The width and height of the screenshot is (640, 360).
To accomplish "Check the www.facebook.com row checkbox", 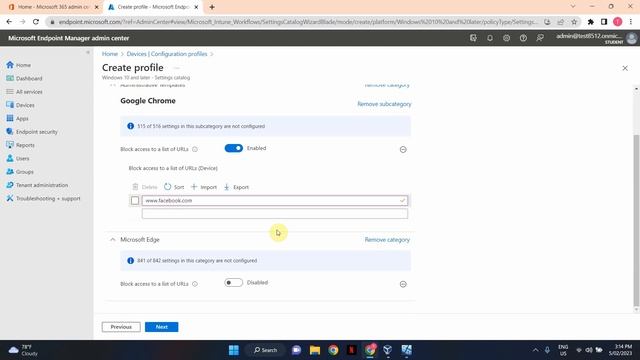I will click(135, 200).
